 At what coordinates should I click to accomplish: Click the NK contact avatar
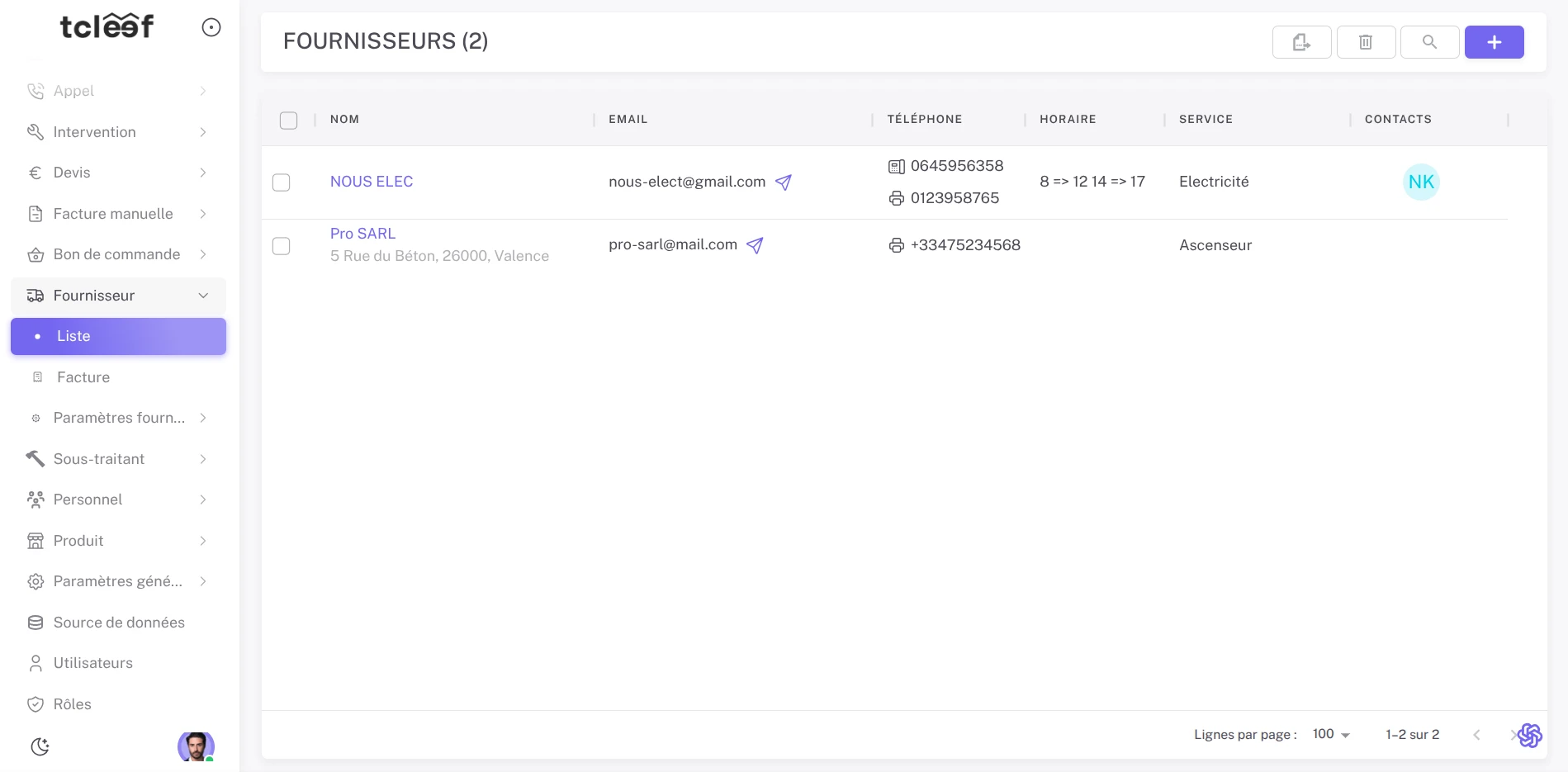(x=1421, y=182)
